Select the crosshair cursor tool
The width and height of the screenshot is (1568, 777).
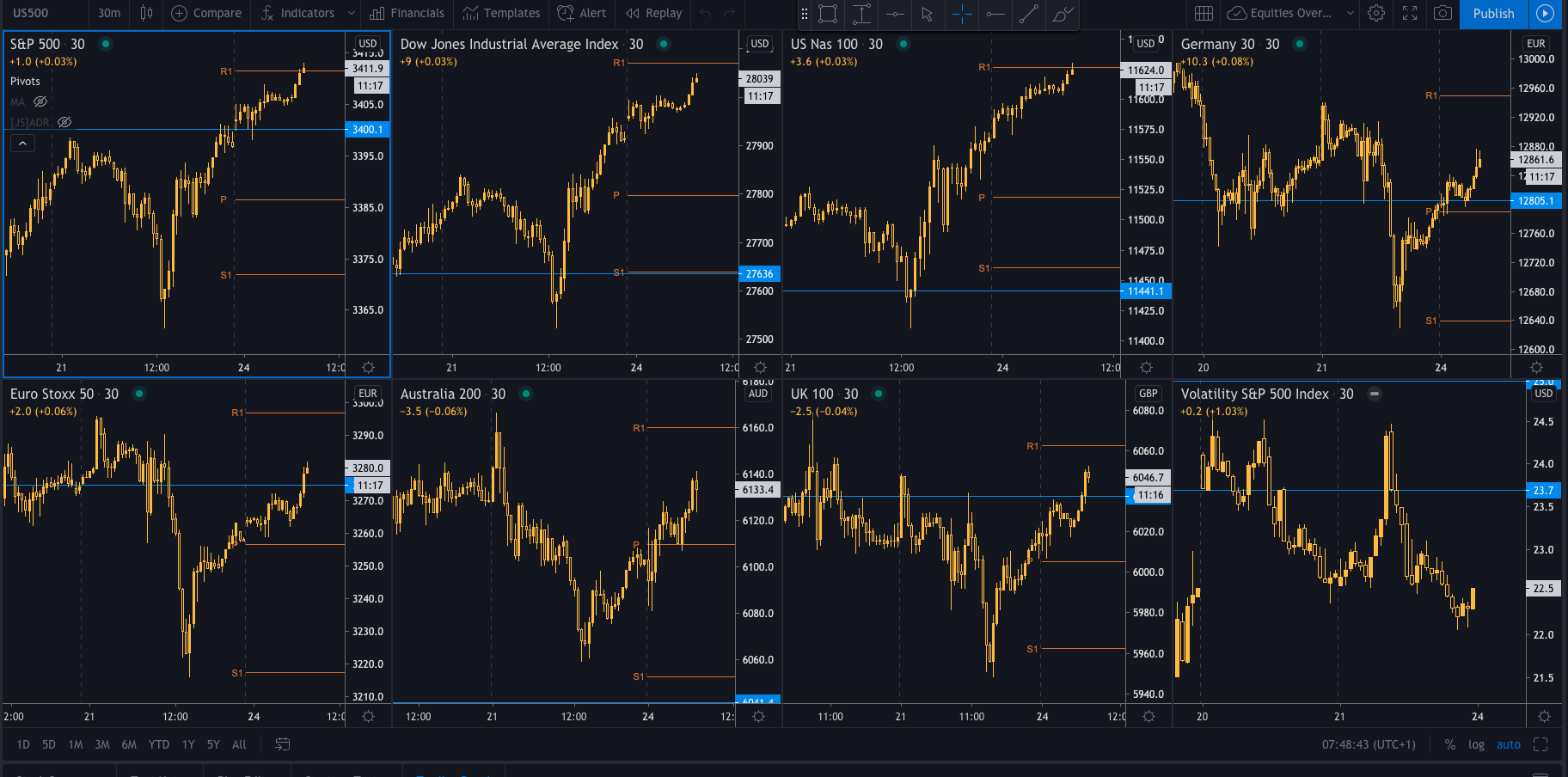(x=962, y=13)
